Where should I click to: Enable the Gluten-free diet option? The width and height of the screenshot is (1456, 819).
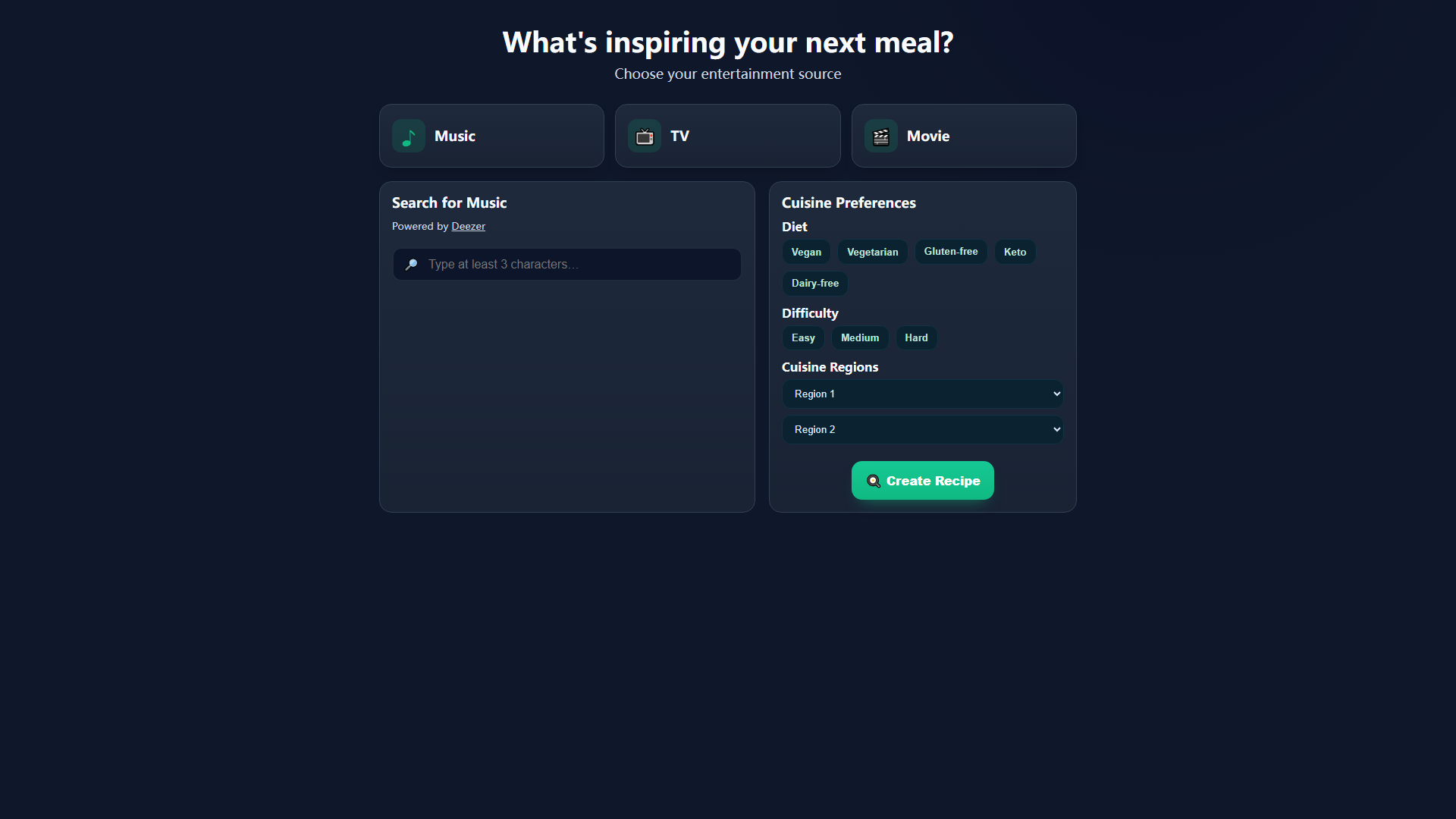click(951, 252)
